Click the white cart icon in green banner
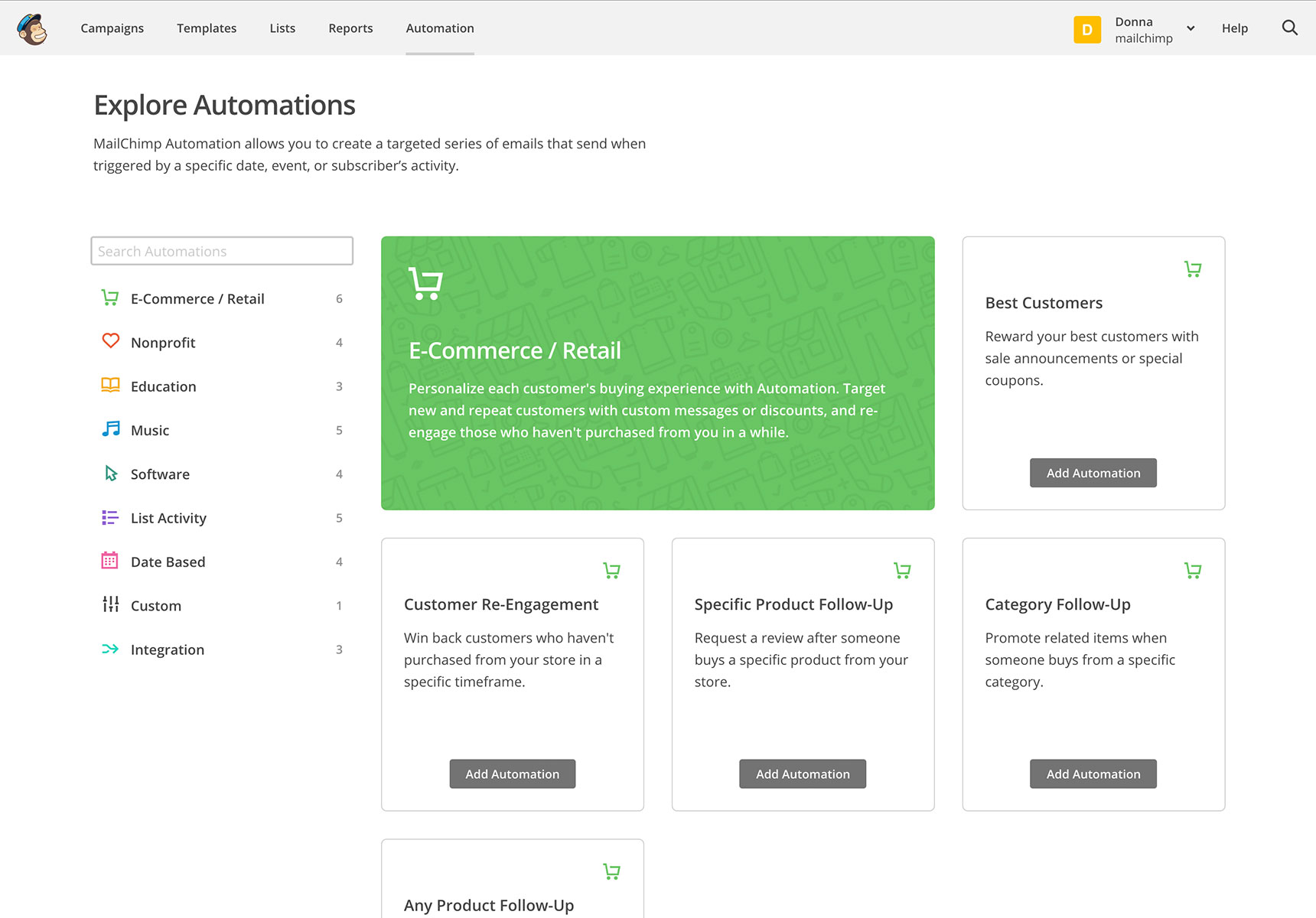 tap(425, 283)
